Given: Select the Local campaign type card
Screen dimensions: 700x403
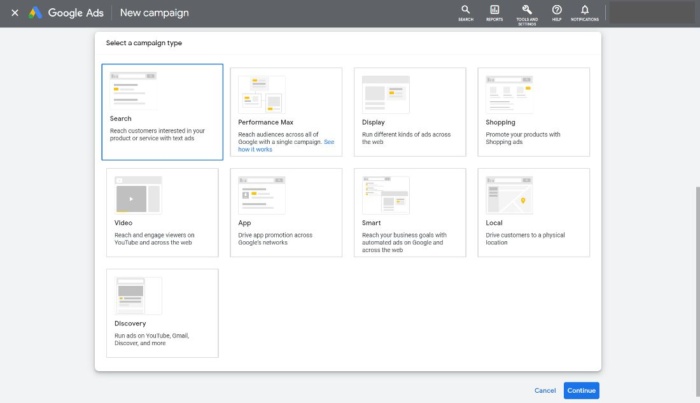Looking at the screenshot, I should [533, 212].
